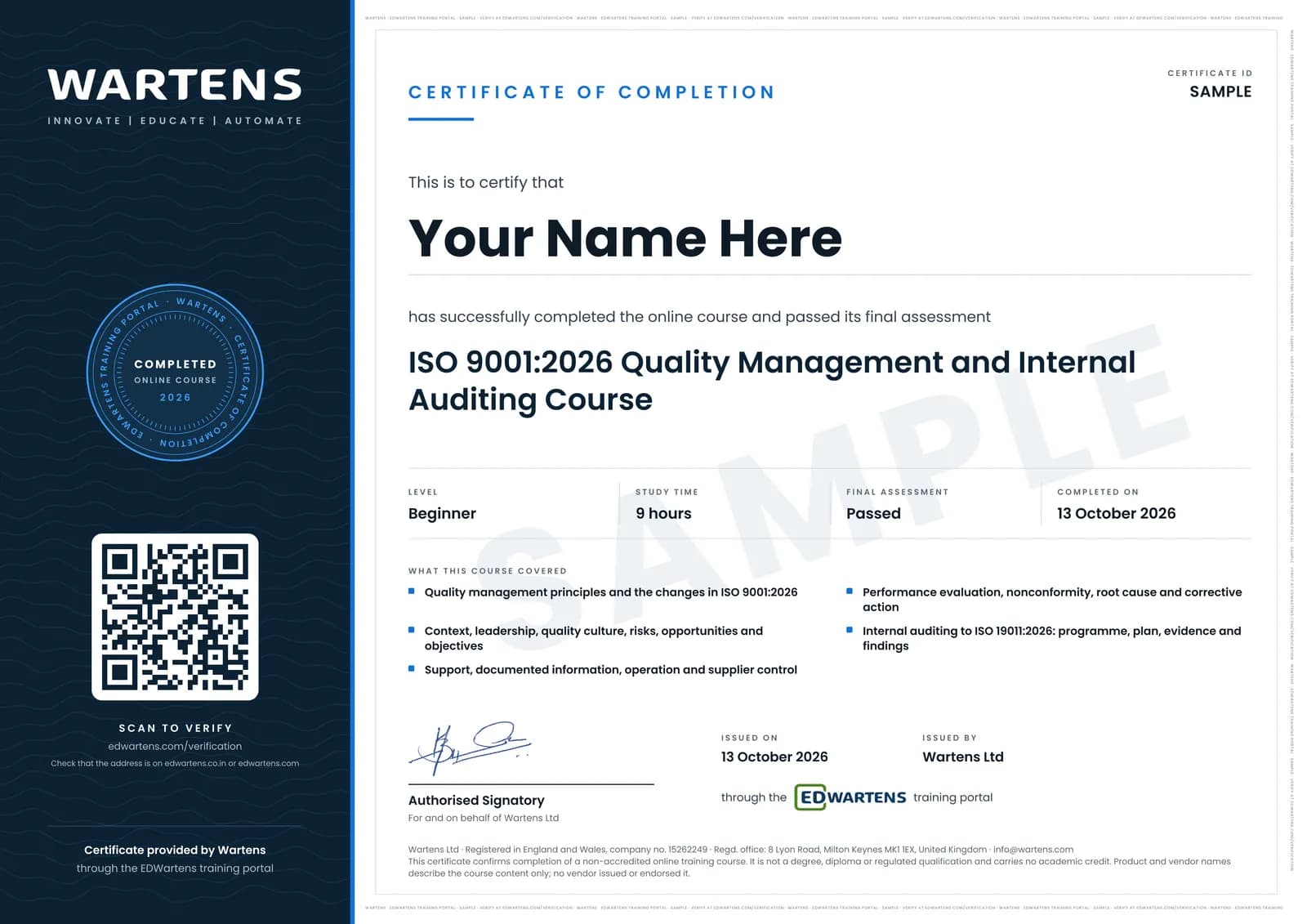
Task: Click the 'Certificate provided by Wartens' text
Action: coord(175,850)
